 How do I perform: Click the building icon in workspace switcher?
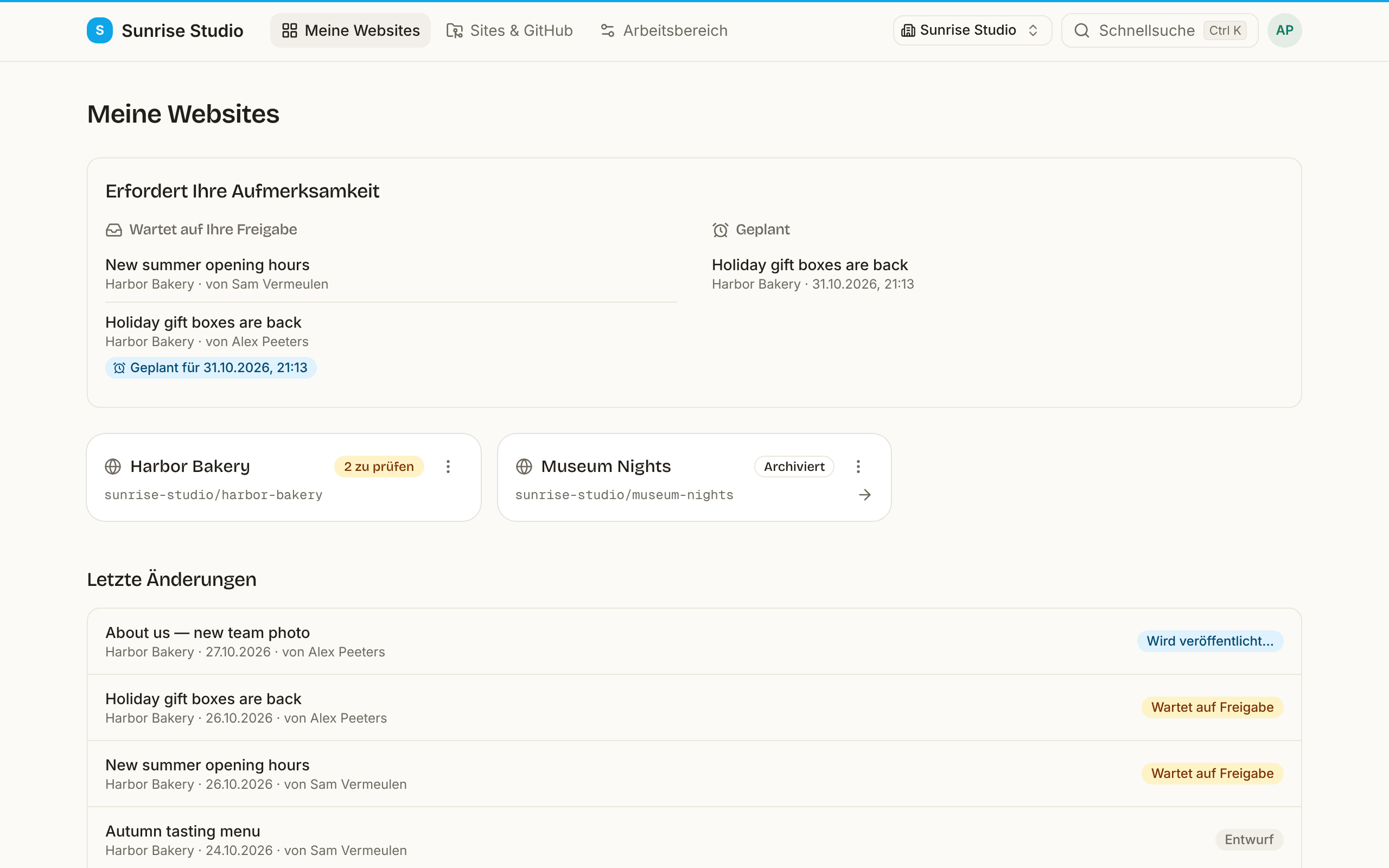point(908,30)
